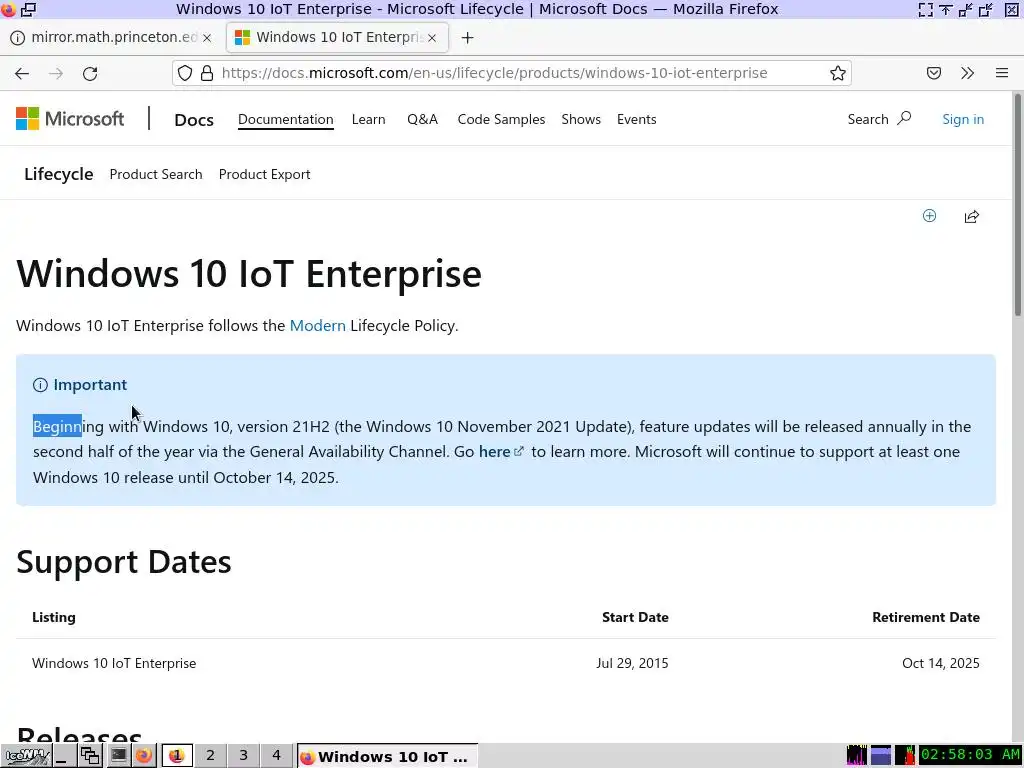Share this page via the share icon
The image size is (1024, 768).
[x=972, y=216]
